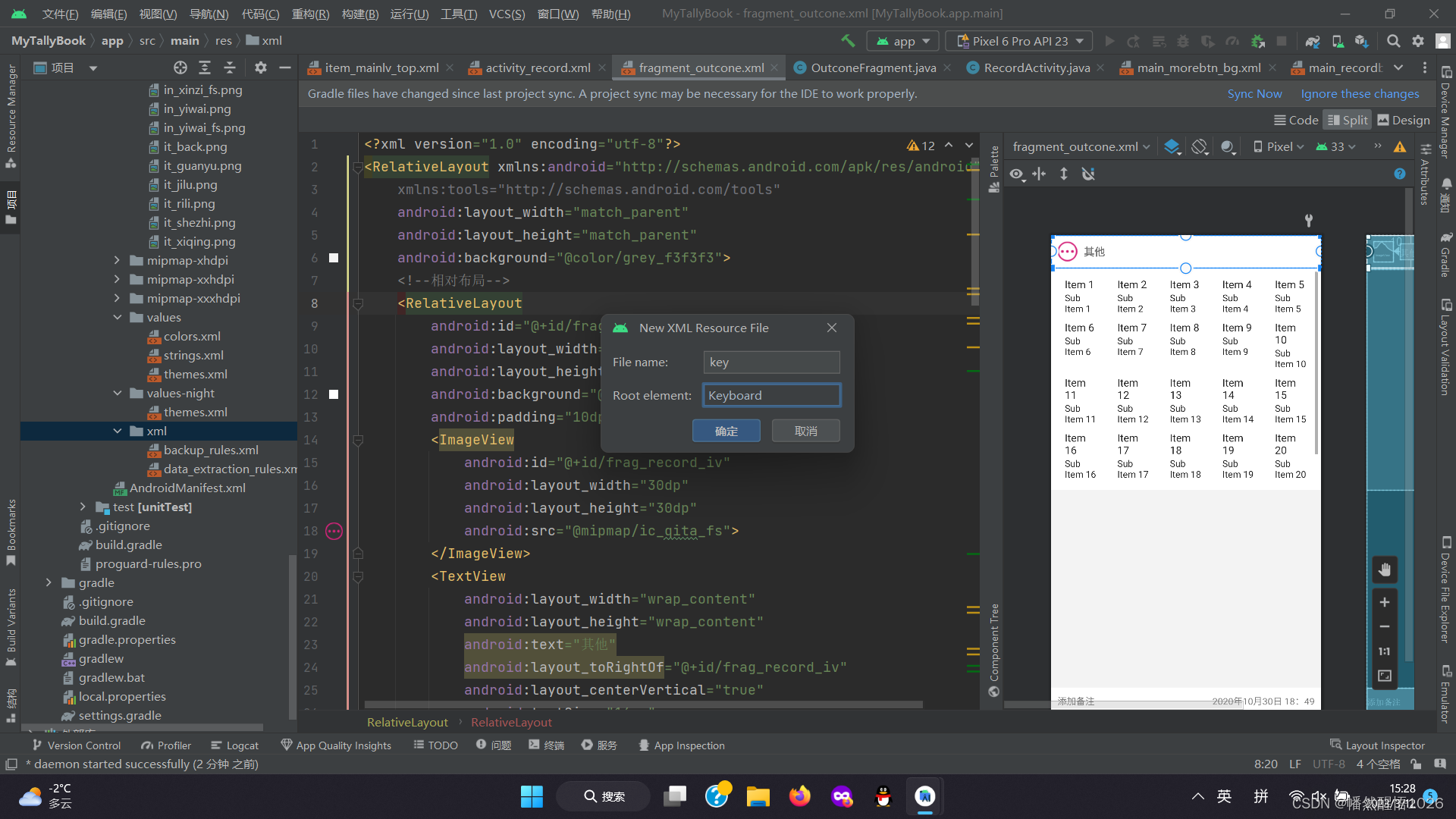Screen dimensions: 1456x819
Task: Switch editor to Code view mode
Action: coord(1296,120)
